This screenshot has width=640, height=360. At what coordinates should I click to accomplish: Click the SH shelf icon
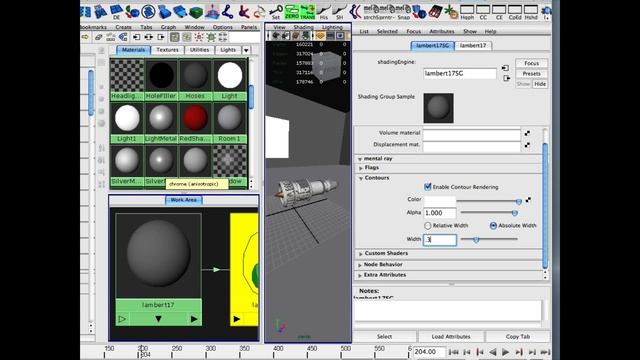340,11
